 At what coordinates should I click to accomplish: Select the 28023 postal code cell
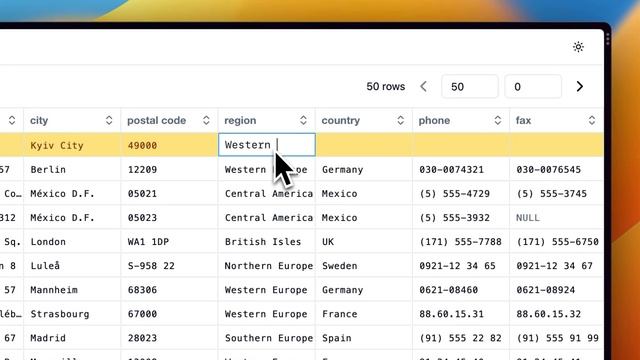click(169, 338)
